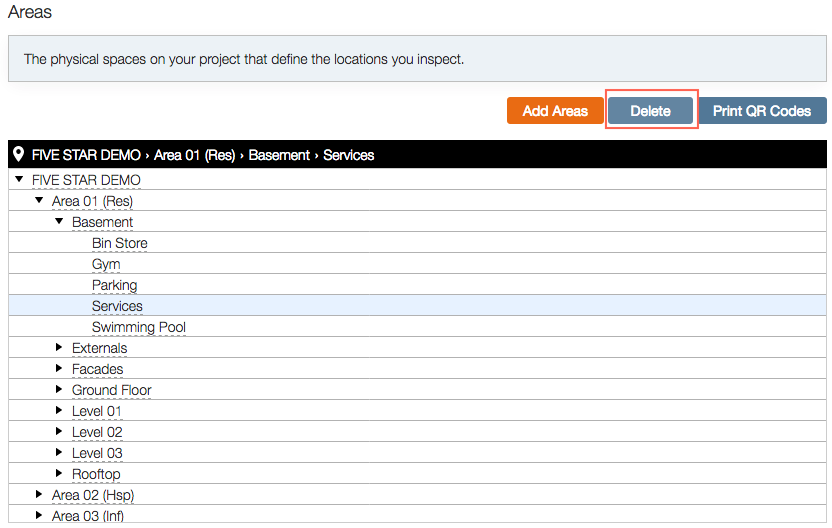Click Basement in the breadcrumb path
Viewport: 832px width, 528px height.
click(x=279, y=155)
